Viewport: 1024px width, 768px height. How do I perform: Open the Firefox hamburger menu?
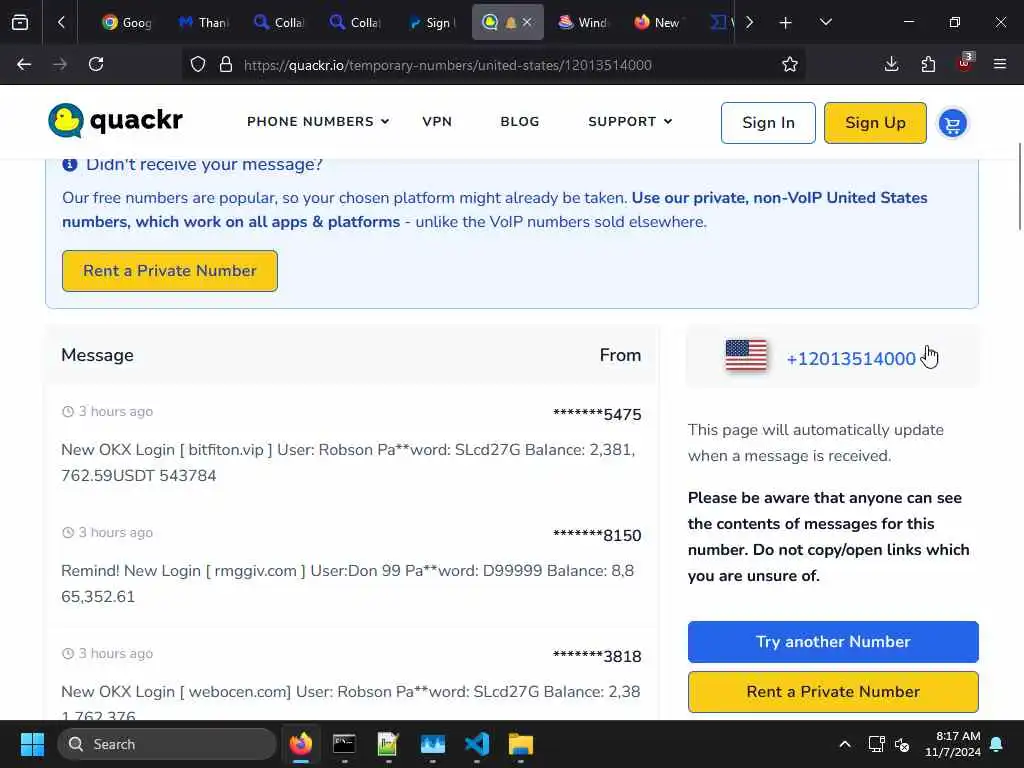tap(1000, 64)
